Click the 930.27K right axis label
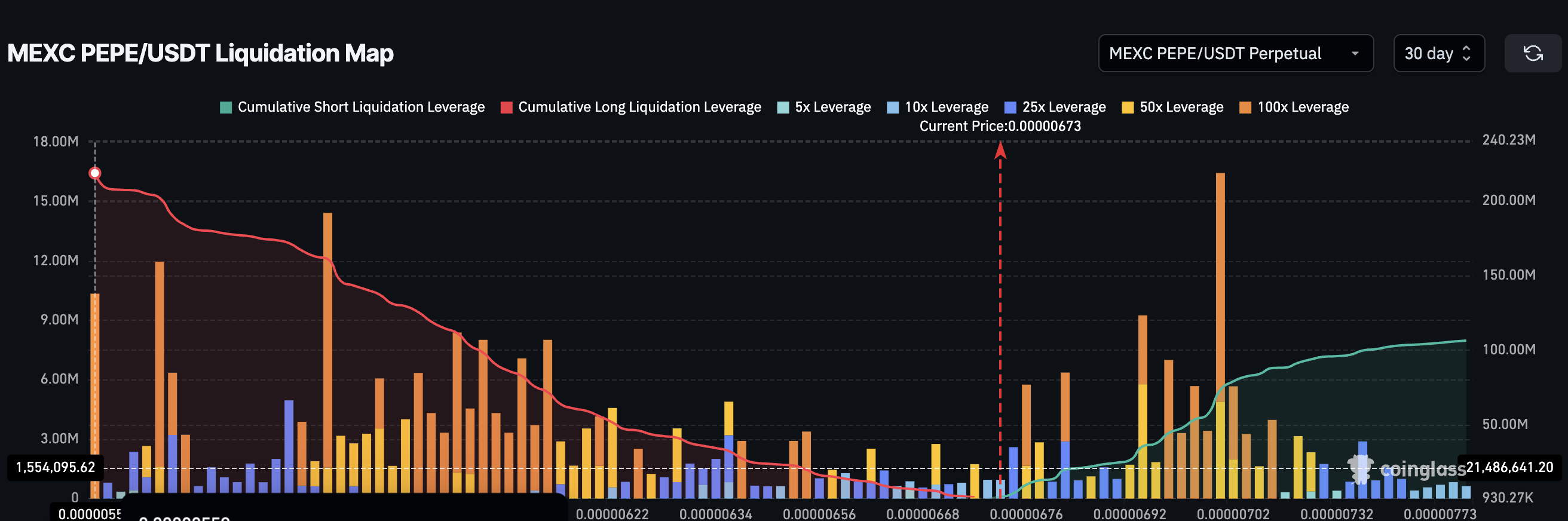Viewport: 1568px width, 521px height. pos(1508,498)
